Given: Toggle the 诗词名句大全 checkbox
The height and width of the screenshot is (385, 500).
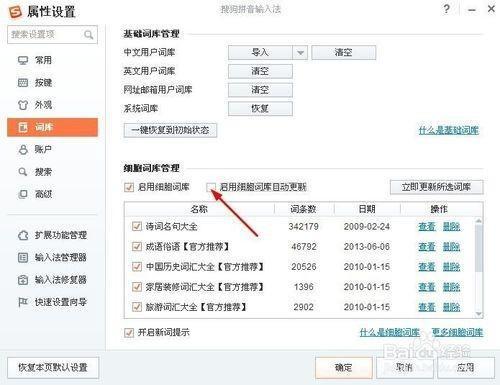Looking at the screenshot, I should click(x=137, y=226).
